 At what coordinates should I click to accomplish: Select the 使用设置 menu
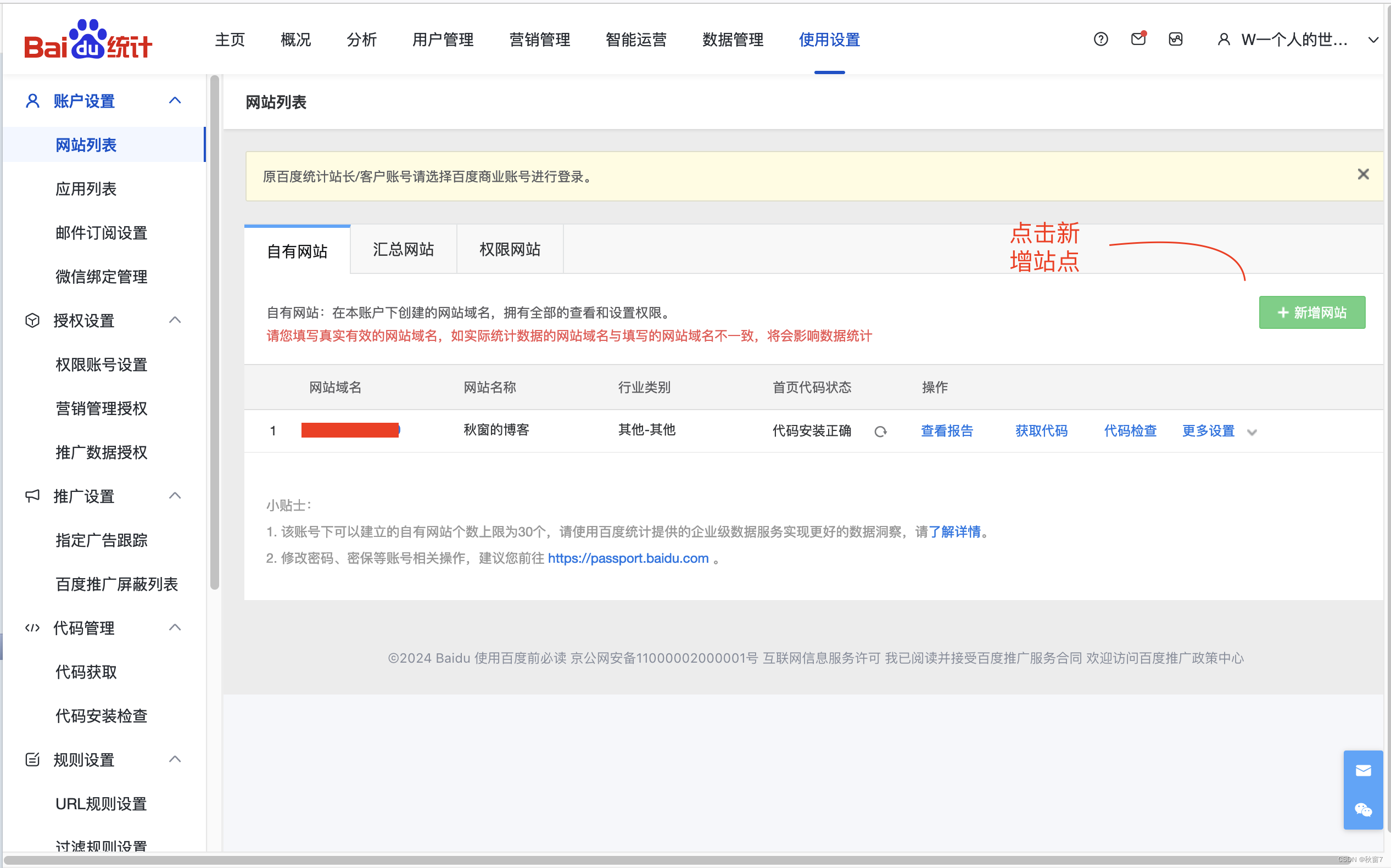pyautogui.click(x=830, y=40)
